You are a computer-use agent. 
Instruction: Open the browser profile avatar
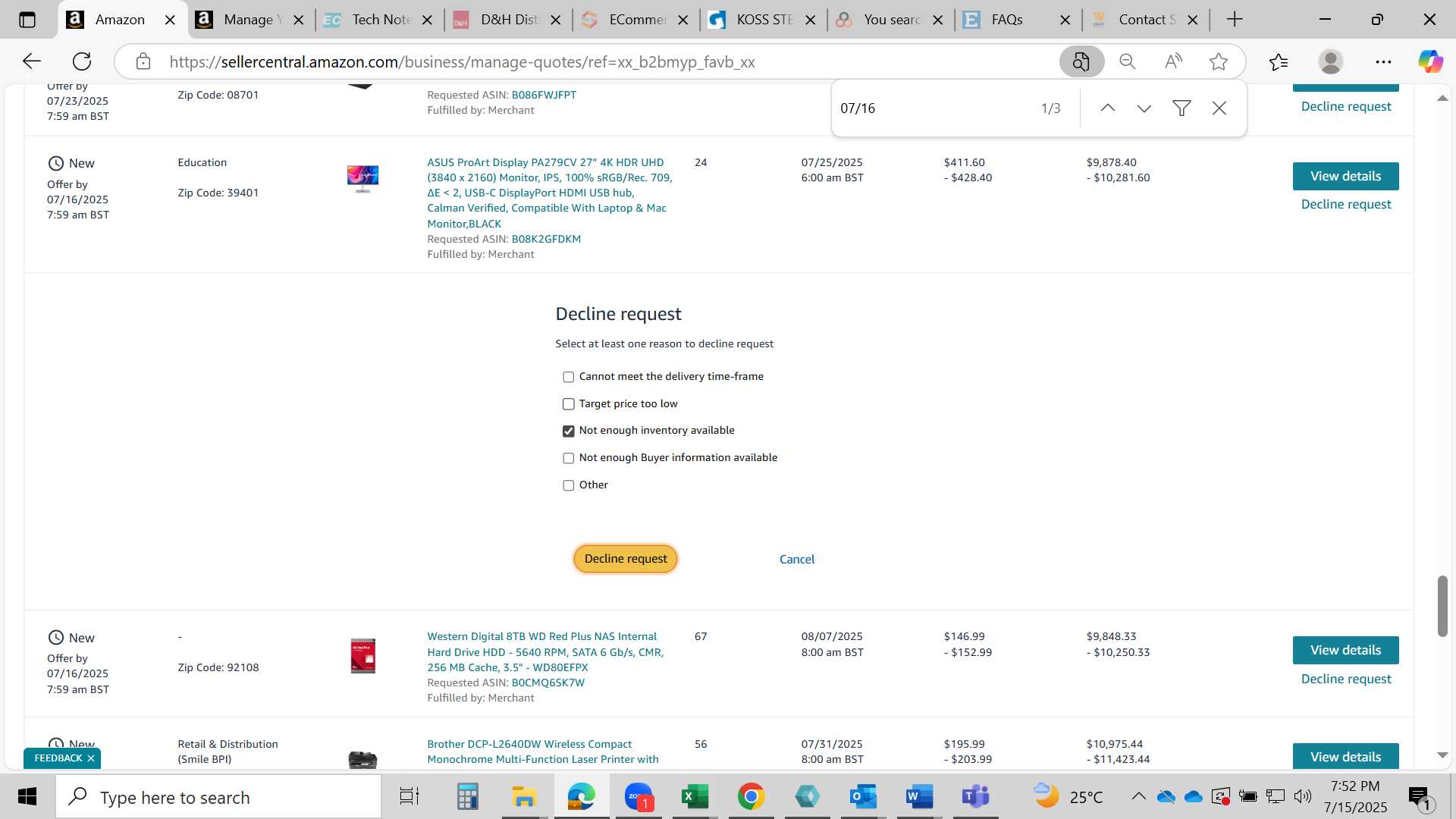[1330, 61]
